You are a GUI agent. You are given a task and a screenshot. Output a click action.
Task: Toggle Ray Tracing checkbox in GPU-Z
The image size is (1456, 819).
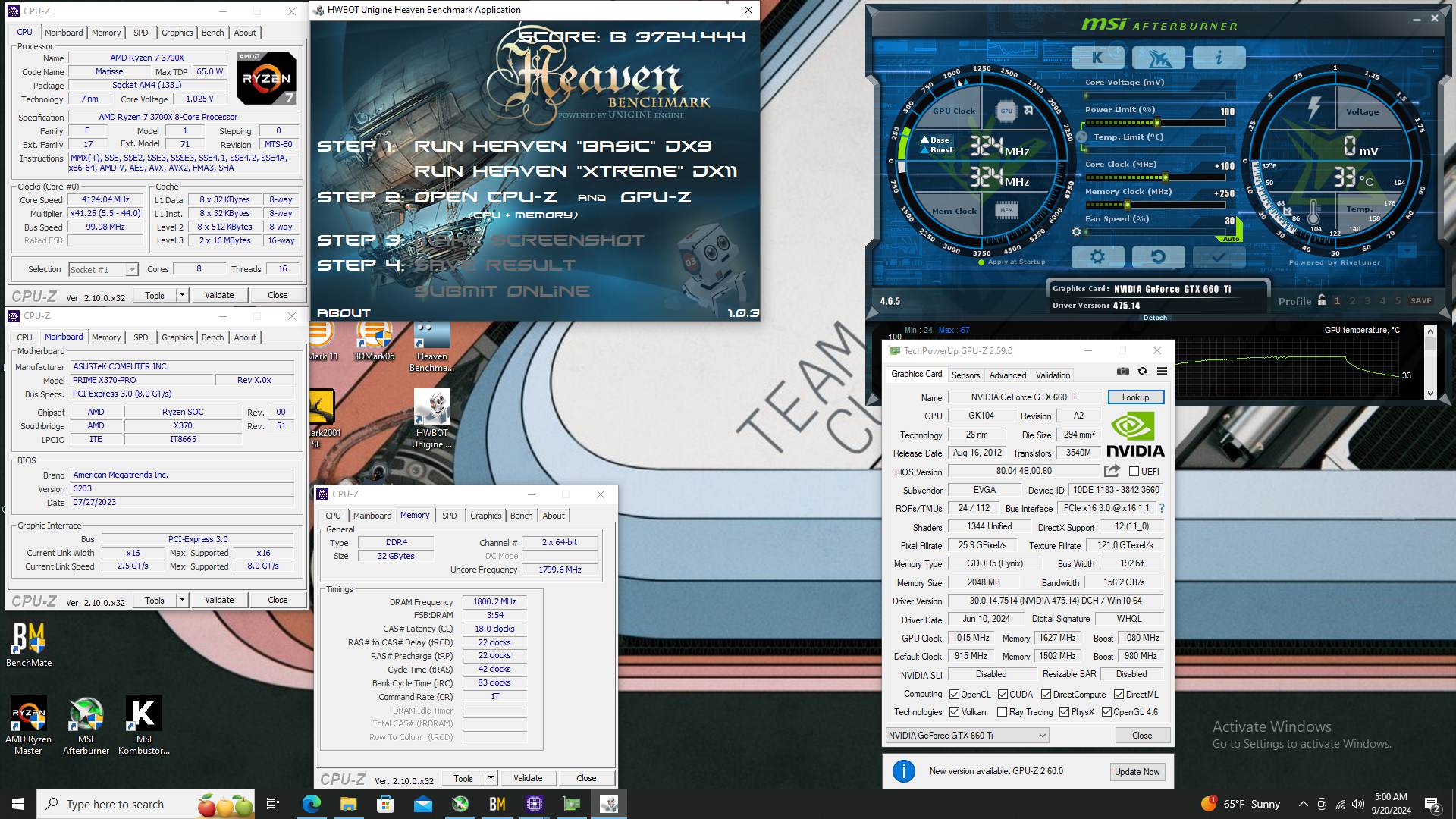tap(1002, 712)
